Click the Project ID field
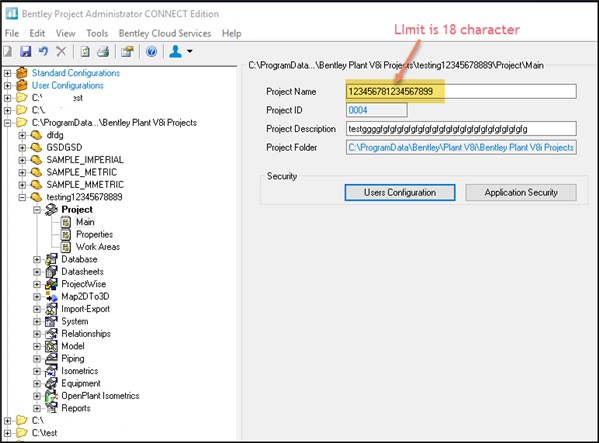Viewport: 599px width, 443px height. coord(377,110)
